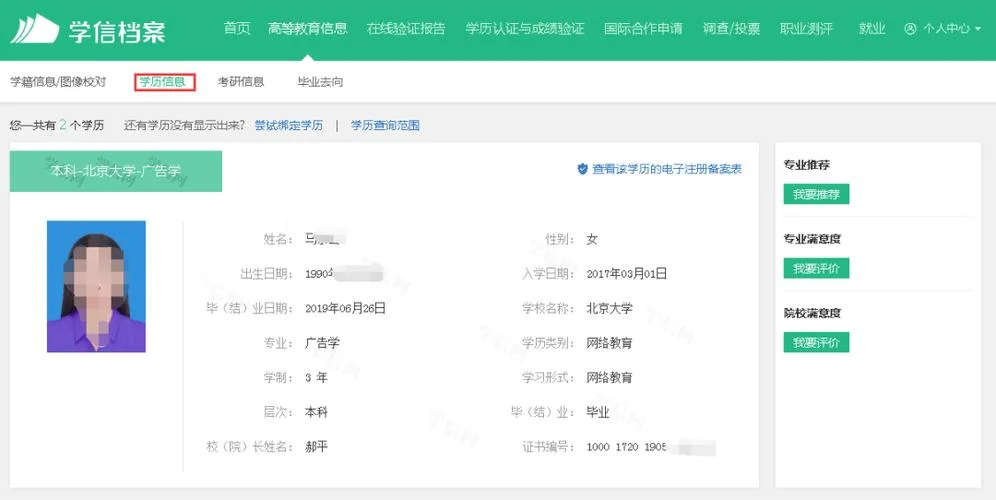This screenshot has height=500, width=996.
Task: Click the 我要推荐 button under 专业推荐
Action: click(x=816, y=194)
